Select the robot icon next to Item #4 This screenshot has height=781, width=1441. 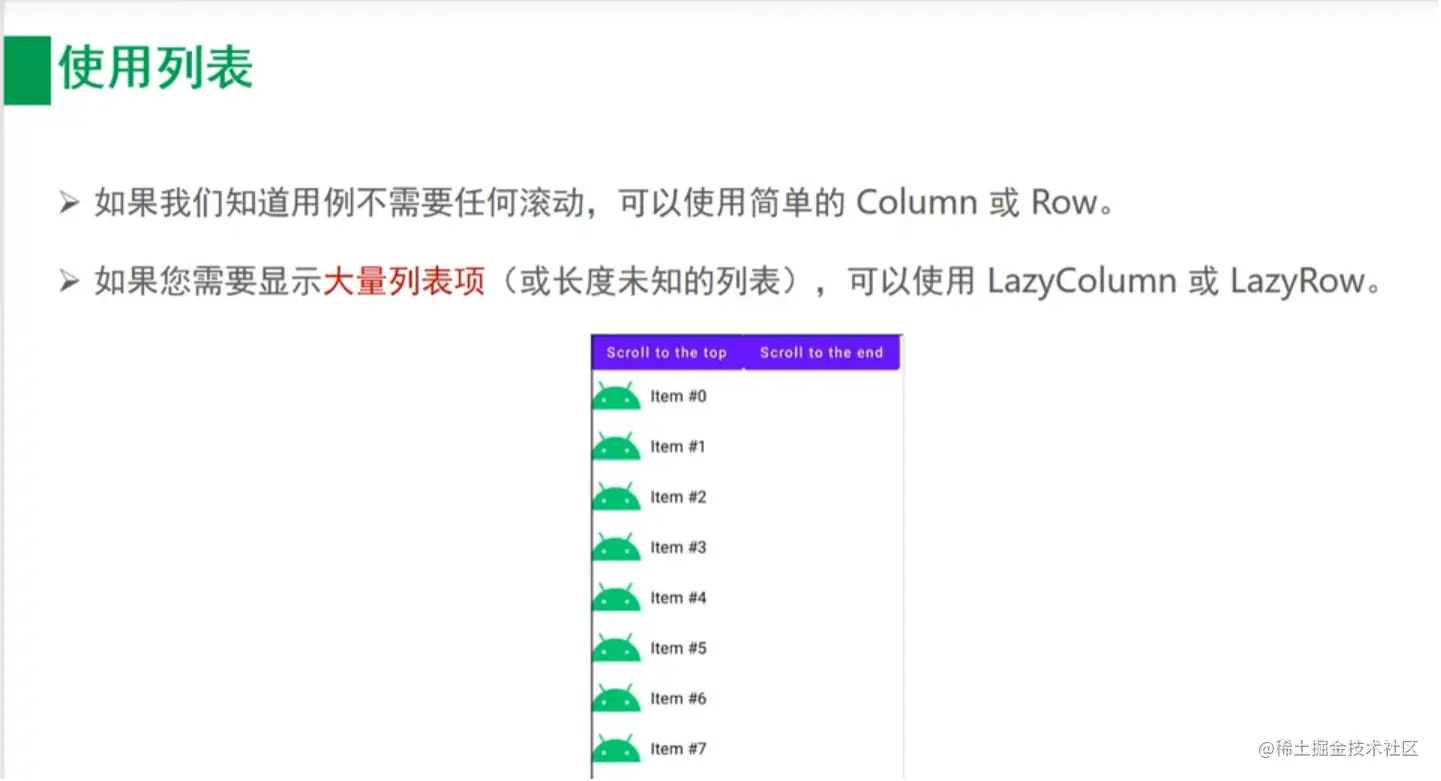[616, 596]
